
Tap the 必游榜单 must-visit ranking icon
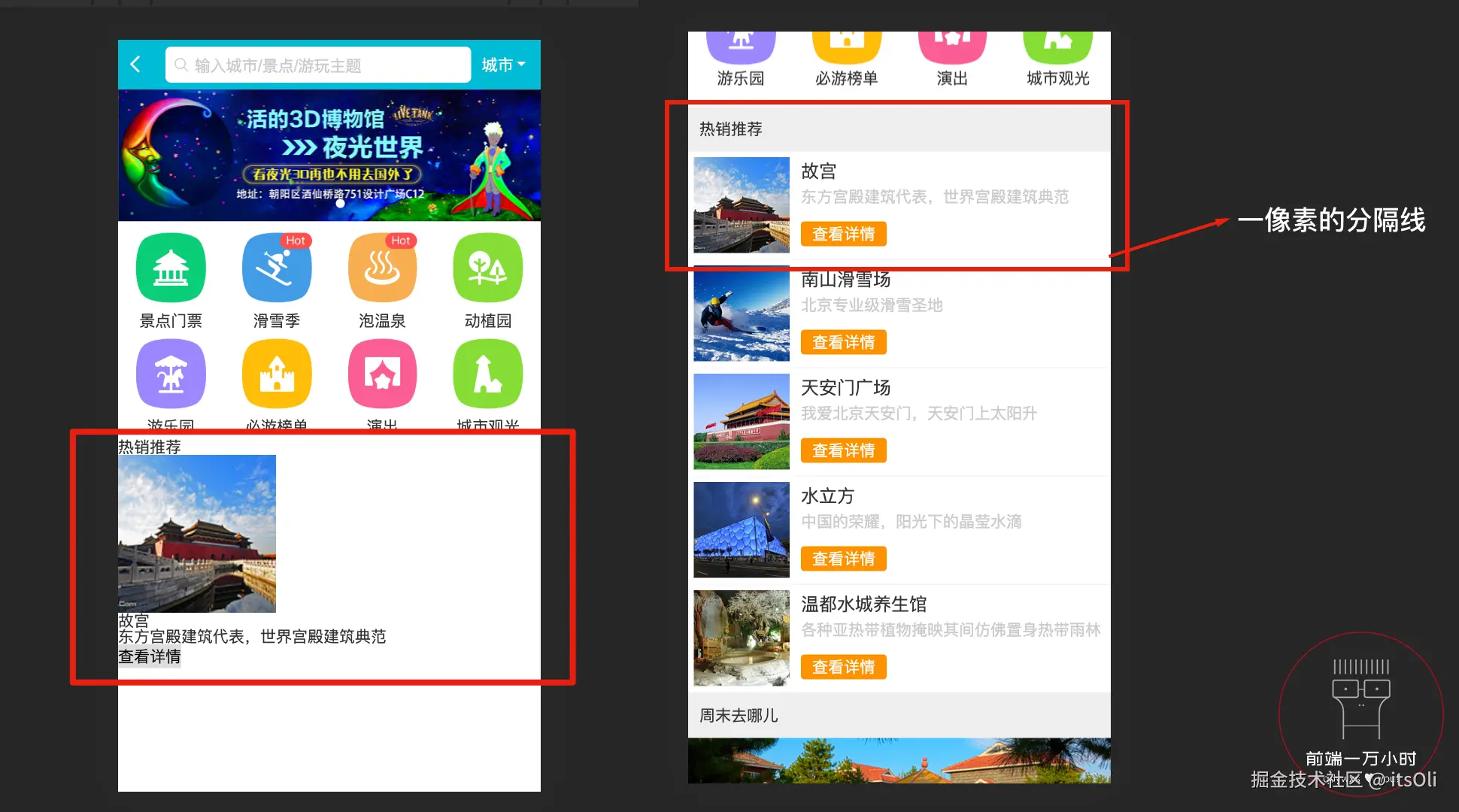(x=276, y=374)
